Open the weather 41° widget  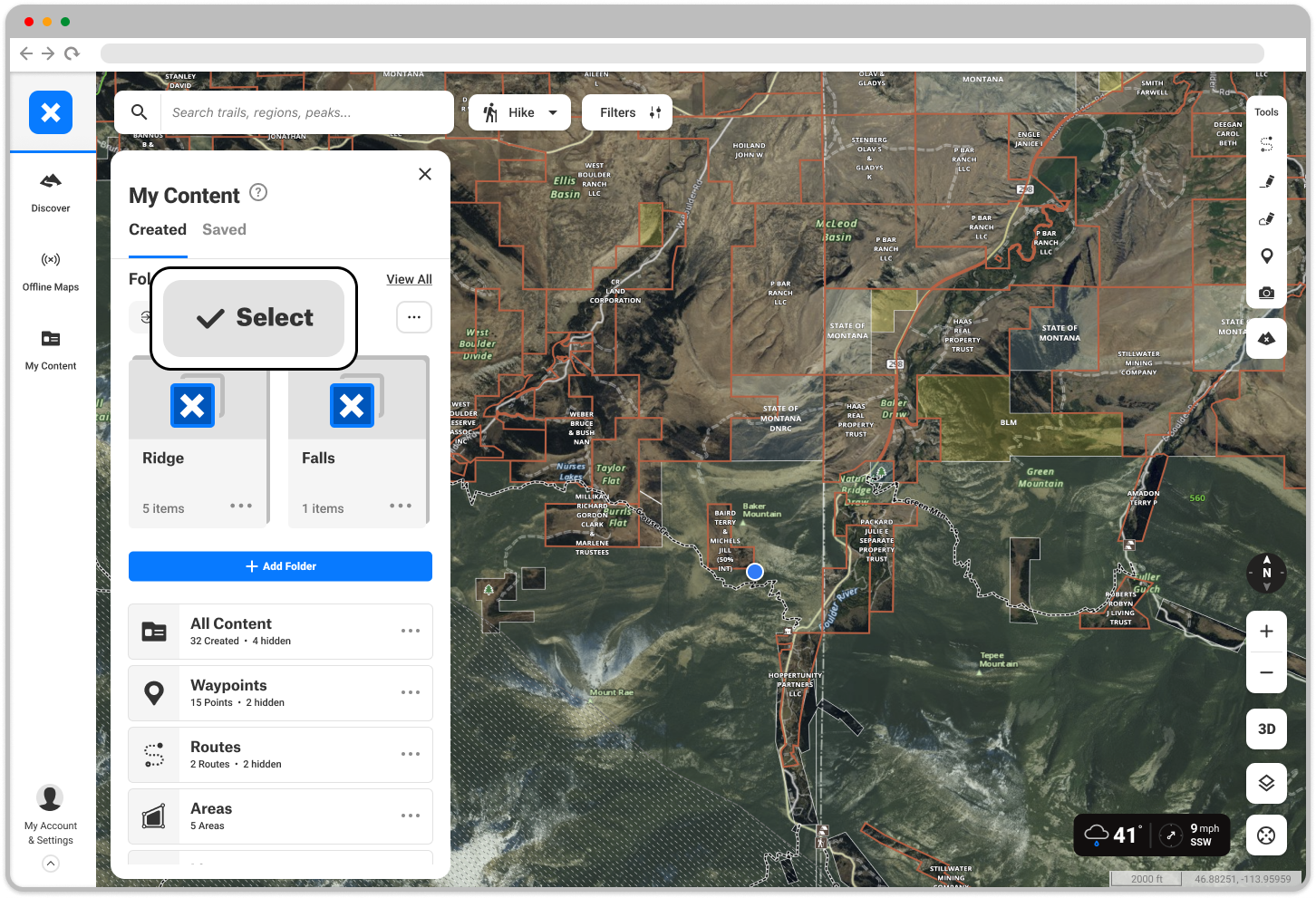(1114, 835)
